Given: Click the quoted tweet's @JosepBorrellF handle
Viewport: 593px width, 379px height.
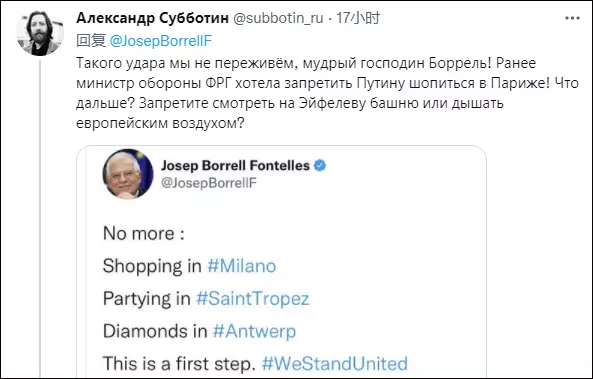Looking at the screenshot, I should click(x=209, y=183).
